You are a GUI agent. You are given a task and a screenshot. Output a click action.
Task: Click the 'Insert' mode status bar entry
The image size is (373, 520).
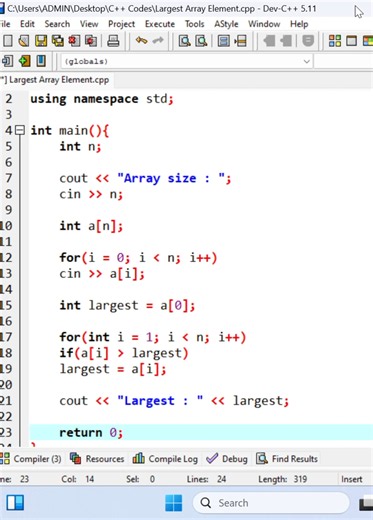coord(351,479)
